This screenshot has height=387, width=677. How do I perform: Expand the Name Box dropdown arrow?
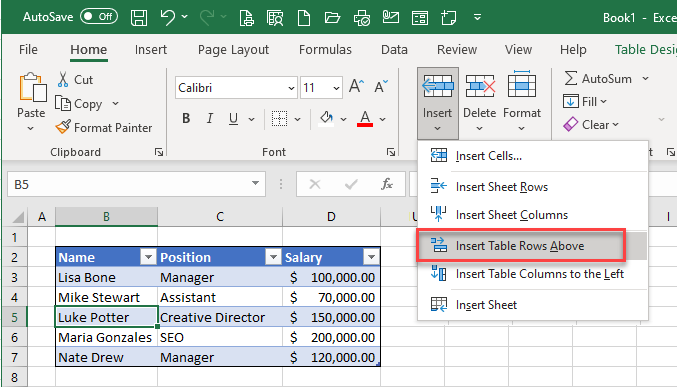(255, 184)
